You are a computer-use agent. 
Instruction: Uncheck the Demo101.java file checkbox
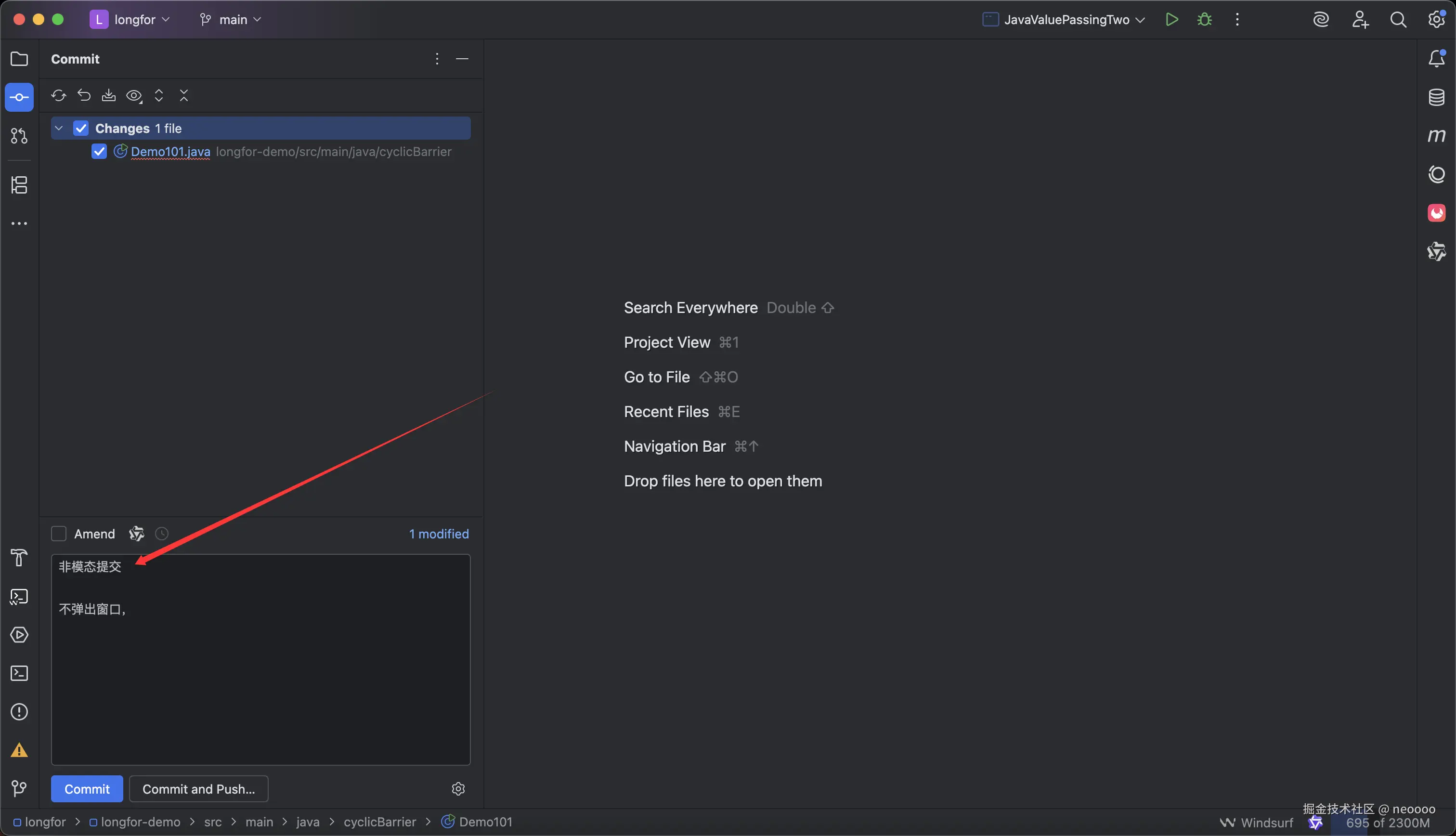99,152
